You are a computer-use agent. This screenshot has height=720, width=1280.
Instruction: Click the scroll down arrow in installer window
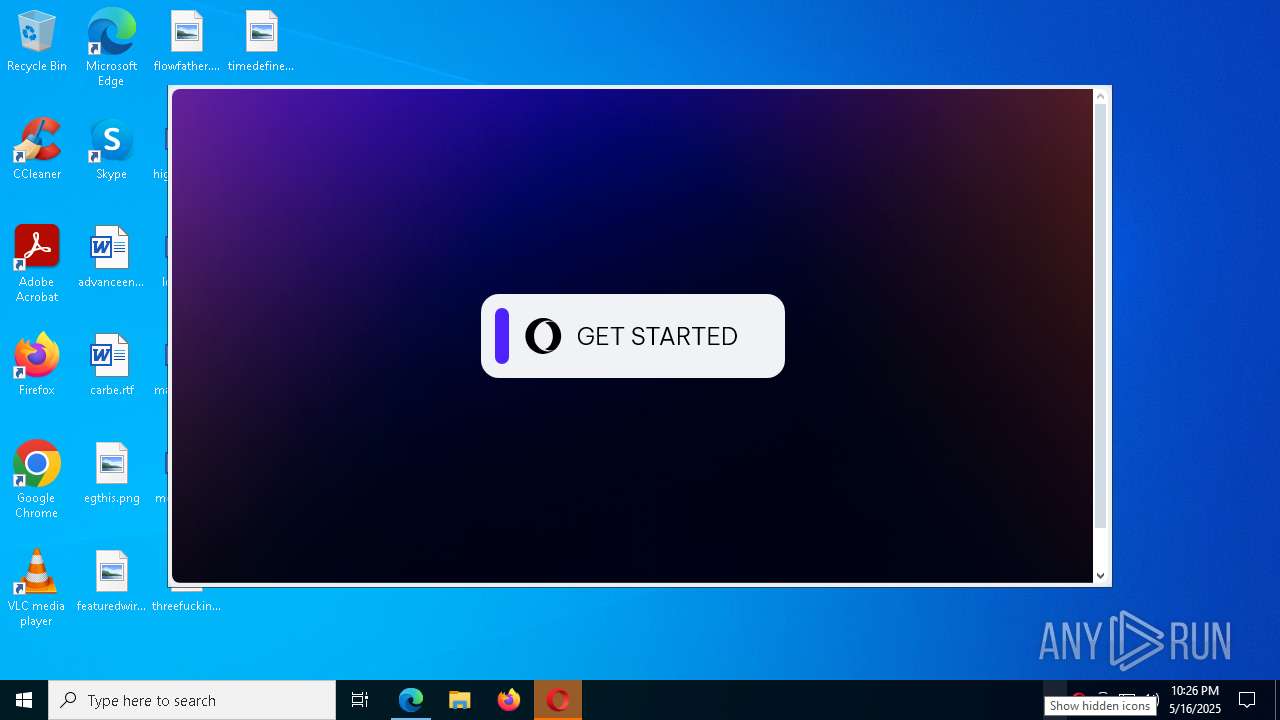pyautogui.click(x=1100, y=575)
